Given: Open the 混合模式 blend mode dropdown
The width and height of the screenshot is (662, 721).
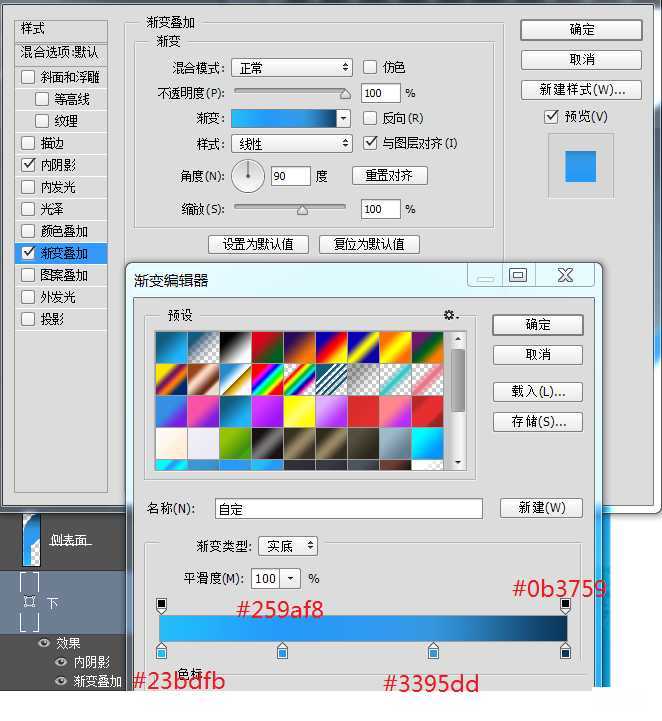Looking at the screenshot, I should (291, 68).
